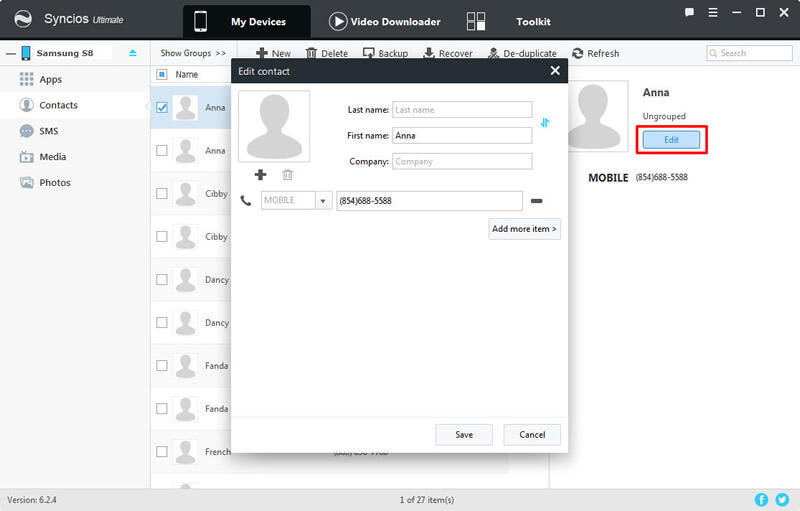
Task: Toggle the select-all Name header checkbox
Action: [162, 74]
